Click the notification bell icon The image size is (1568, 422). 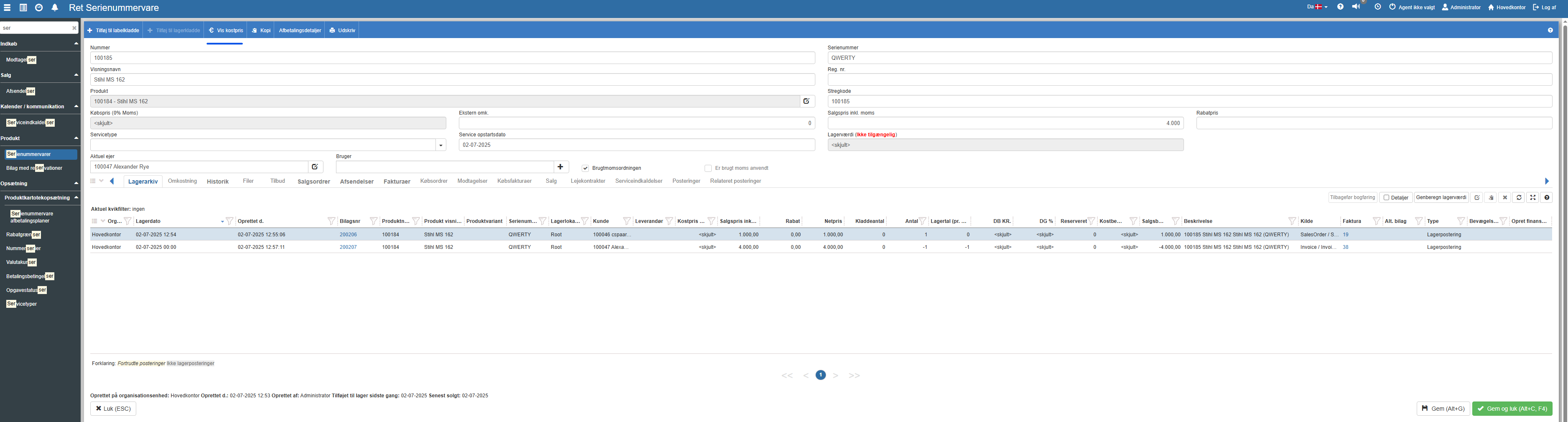(55, 8)
